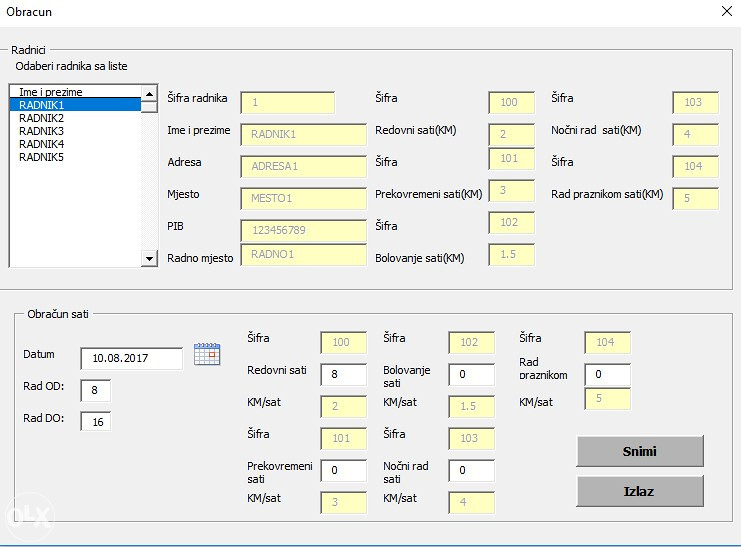Click Šifra 101 field in Obračun sati

coord(344,439)
